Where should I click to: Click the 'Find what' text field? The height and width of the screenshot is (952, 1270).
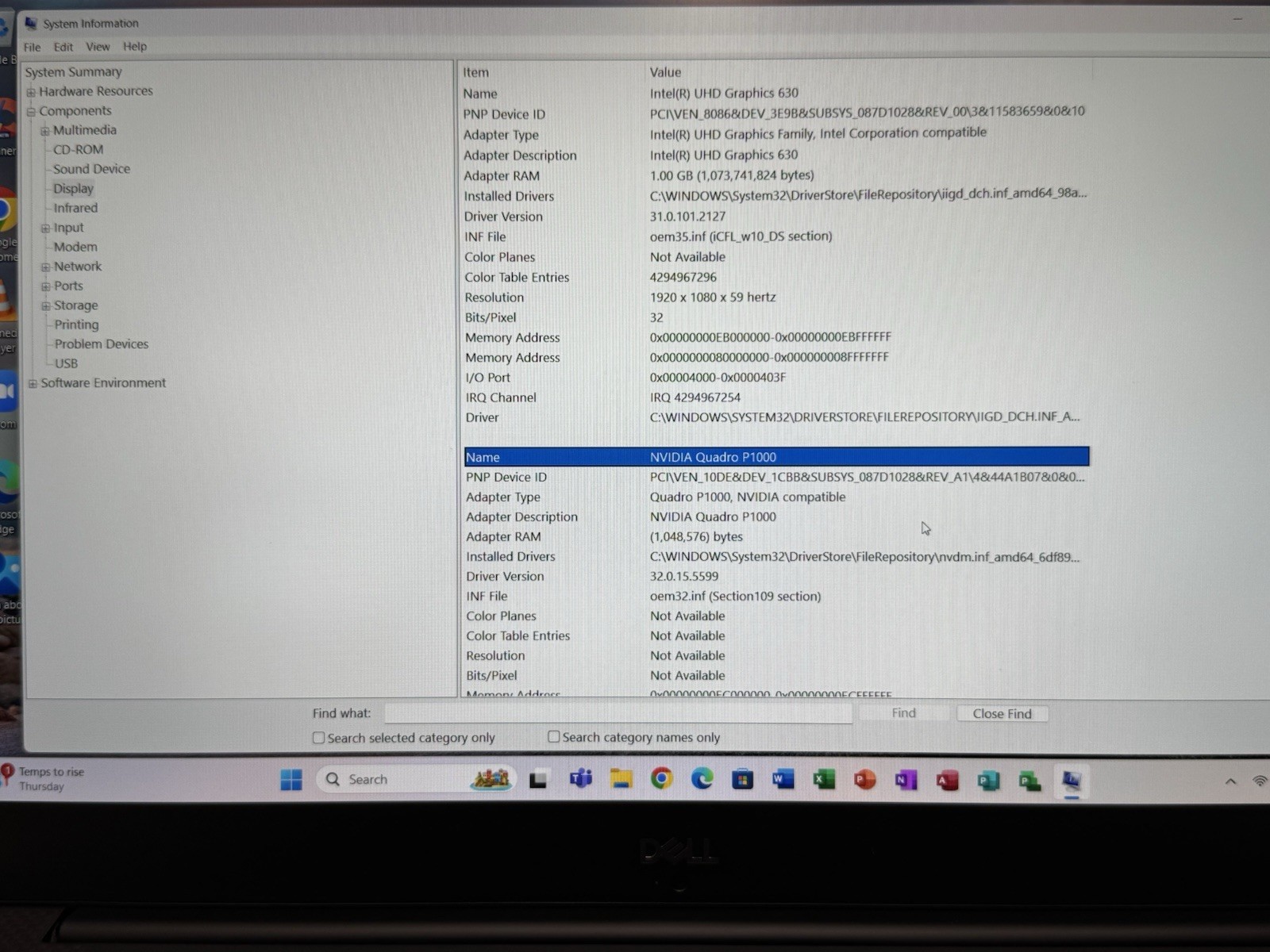[618, 713]
